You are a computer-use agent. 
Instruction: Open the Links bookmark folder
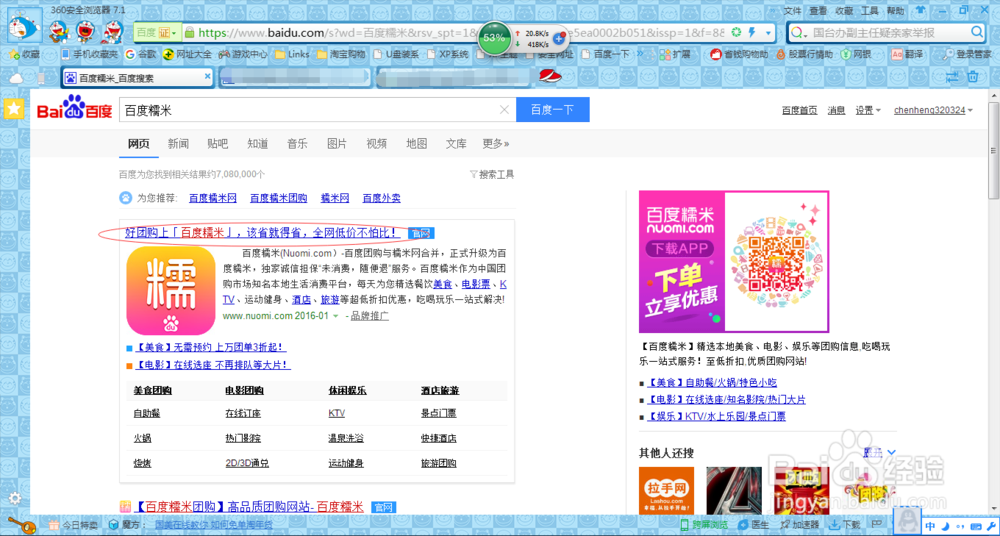(291, 55)
